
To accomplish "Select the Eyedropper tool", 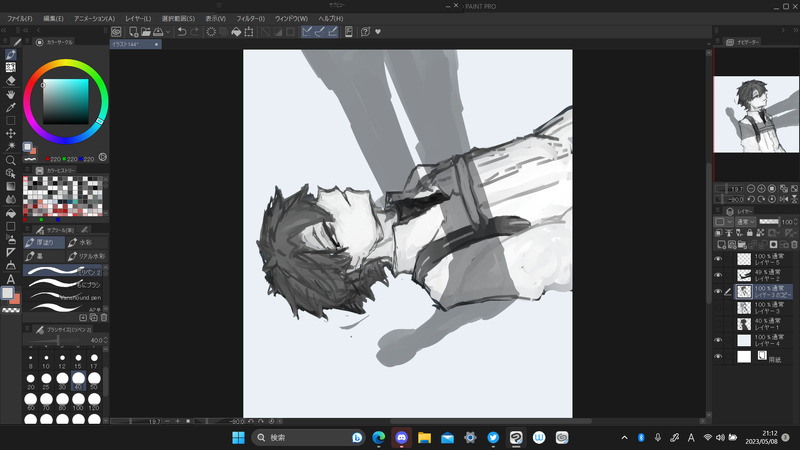I will 10,107.
